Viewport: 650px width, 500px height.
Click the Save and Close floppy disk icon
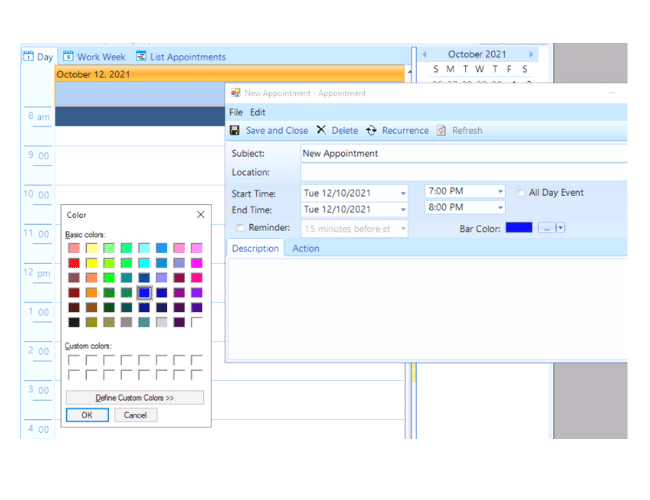(x=235, y=131)
